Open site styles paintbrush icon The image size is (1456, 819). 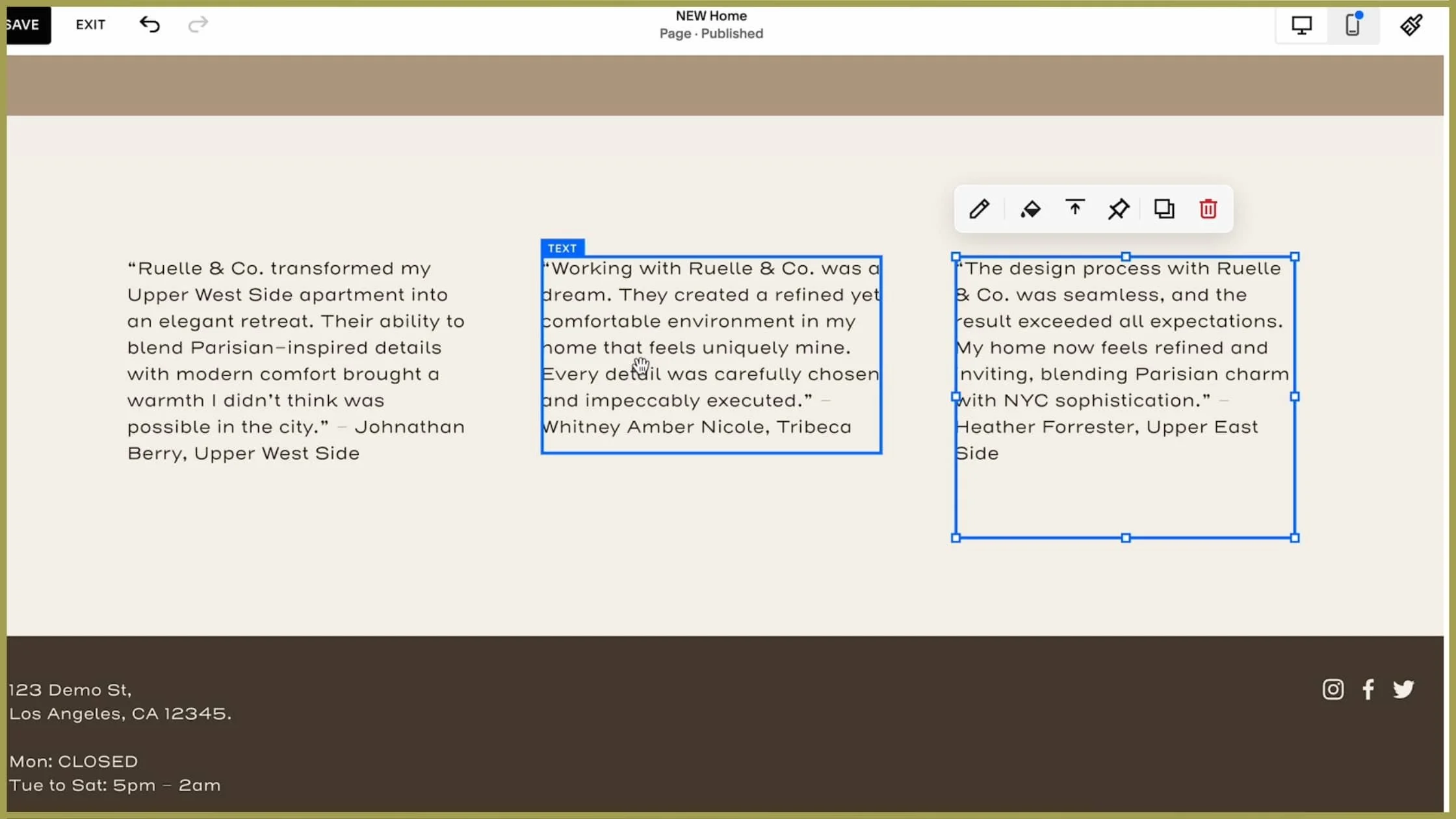point(1411,25)
